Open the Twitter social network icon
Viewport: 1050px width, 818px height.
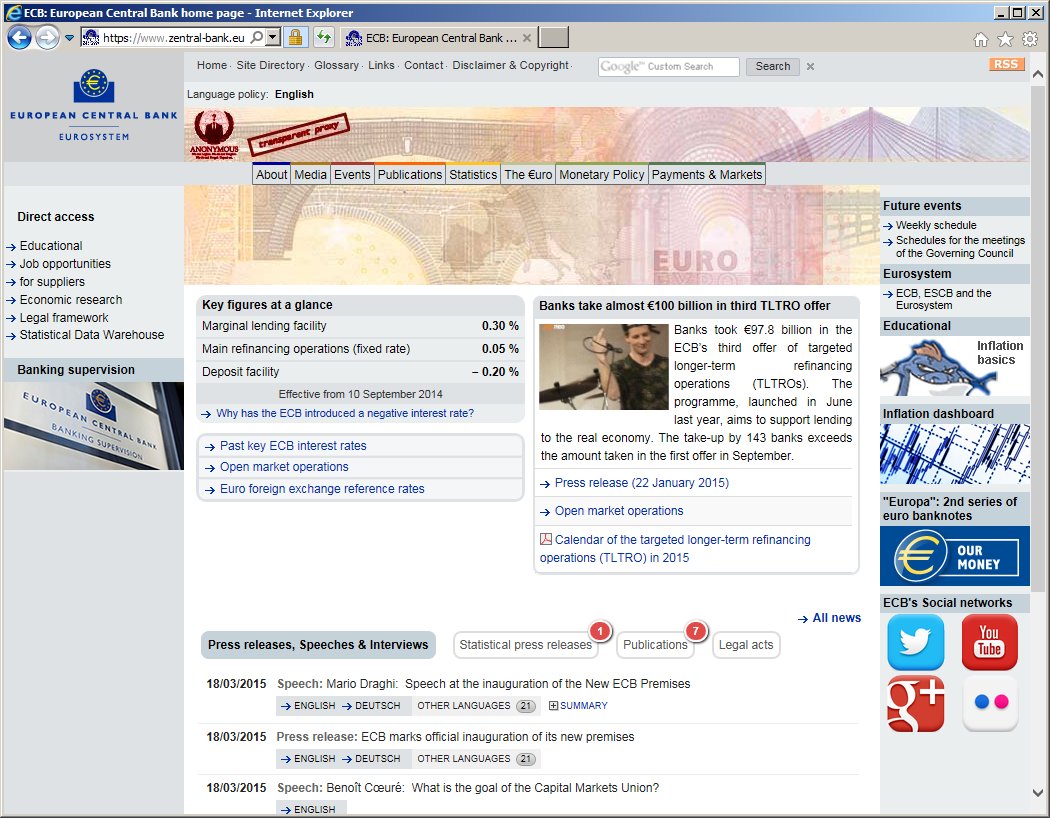pyautogui.click(x=915, y=642)
